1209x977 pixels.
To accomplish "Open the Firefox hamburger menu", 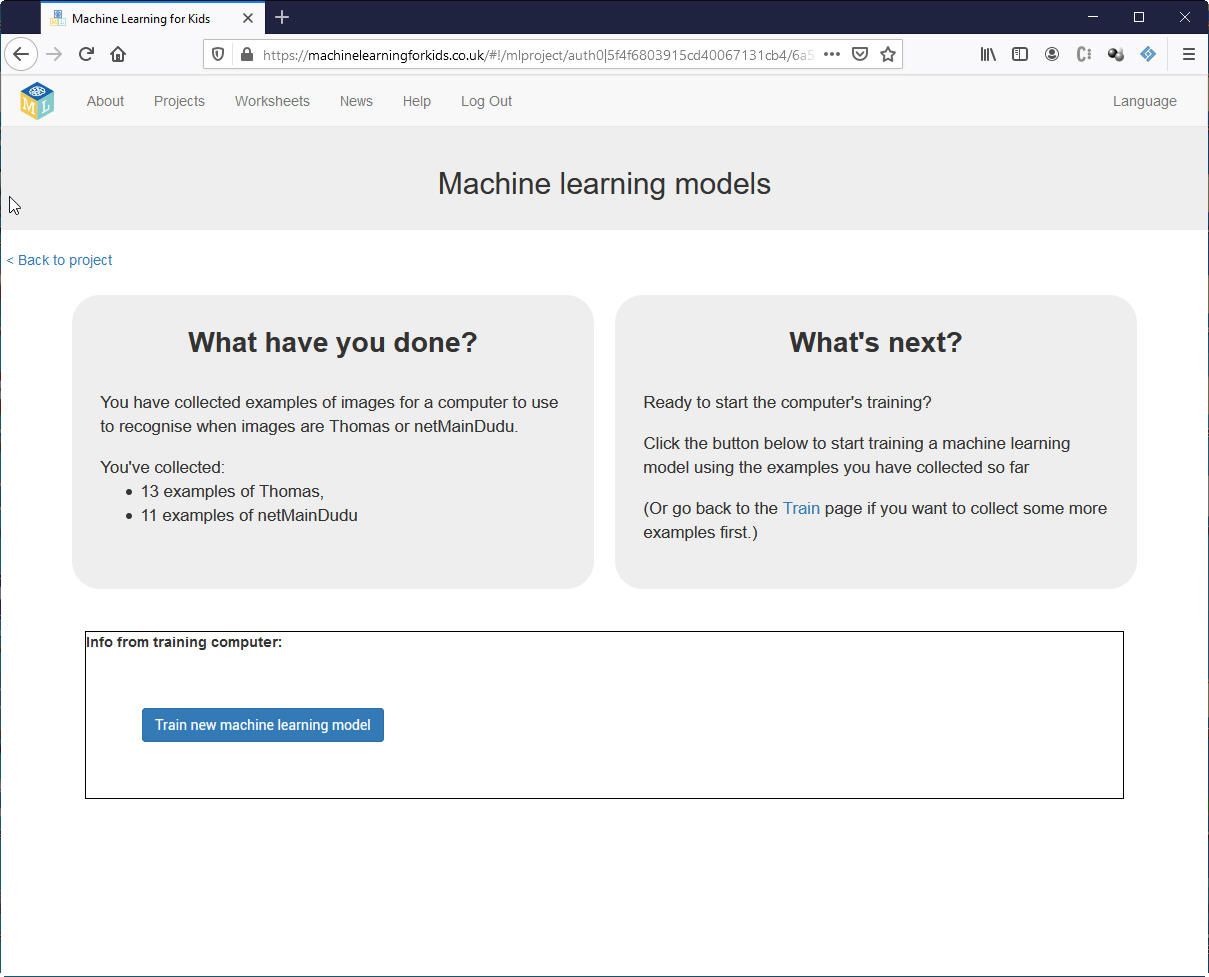I will click(1188, 54).
